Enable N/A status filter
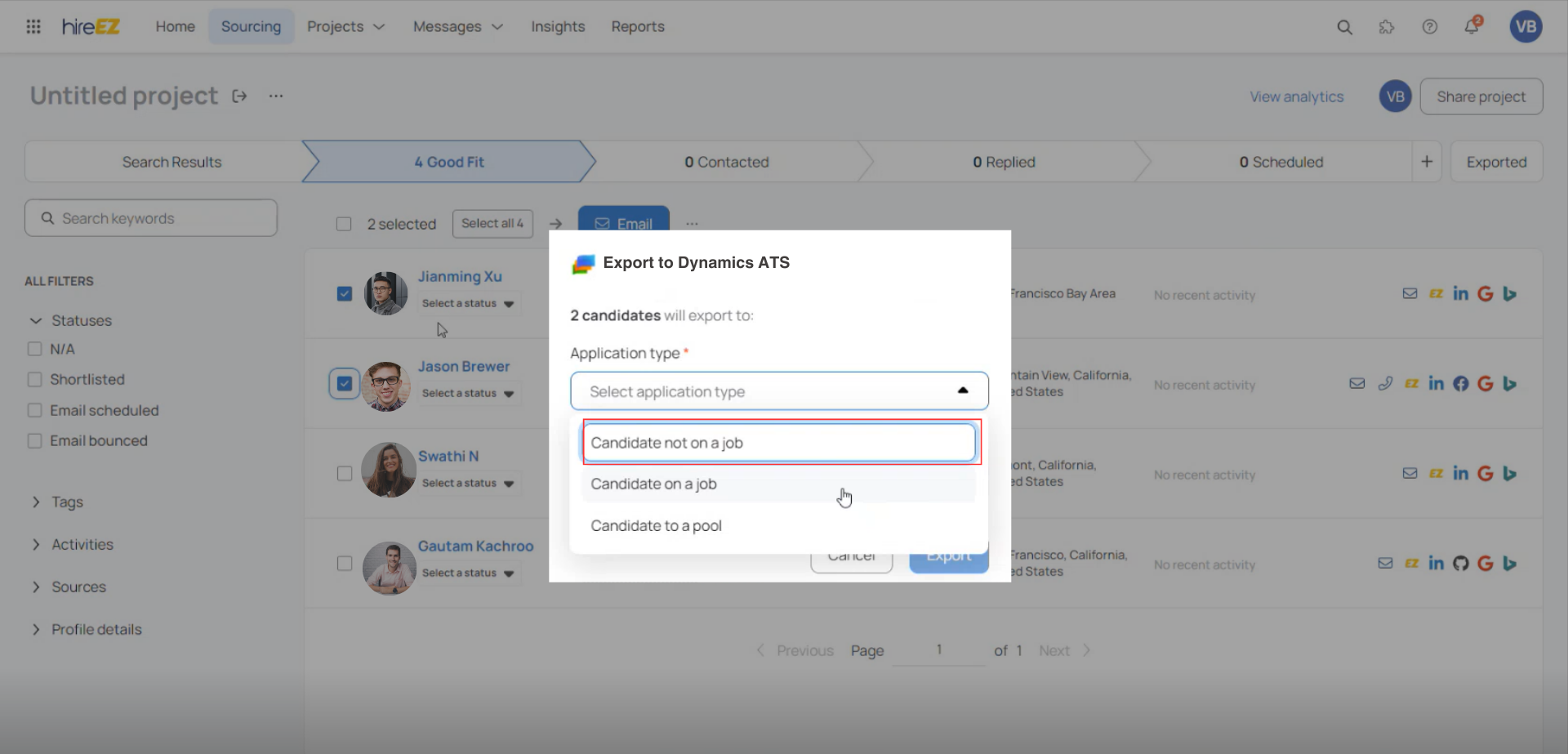The image size is (1568, 754). tap(34, 349)
